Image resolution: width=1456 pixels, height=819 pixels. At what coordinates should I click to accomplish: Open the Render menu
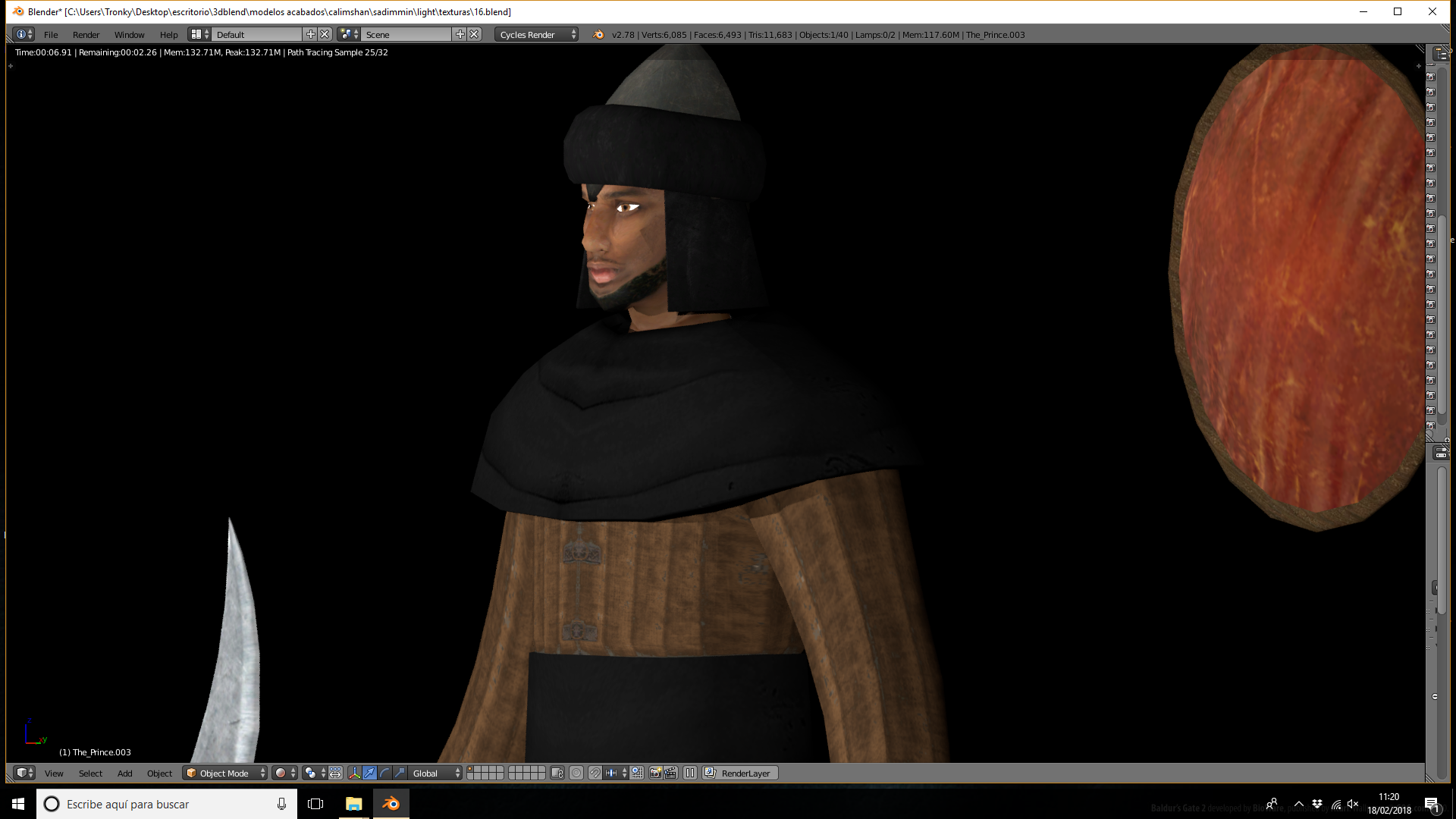[86, 34]
